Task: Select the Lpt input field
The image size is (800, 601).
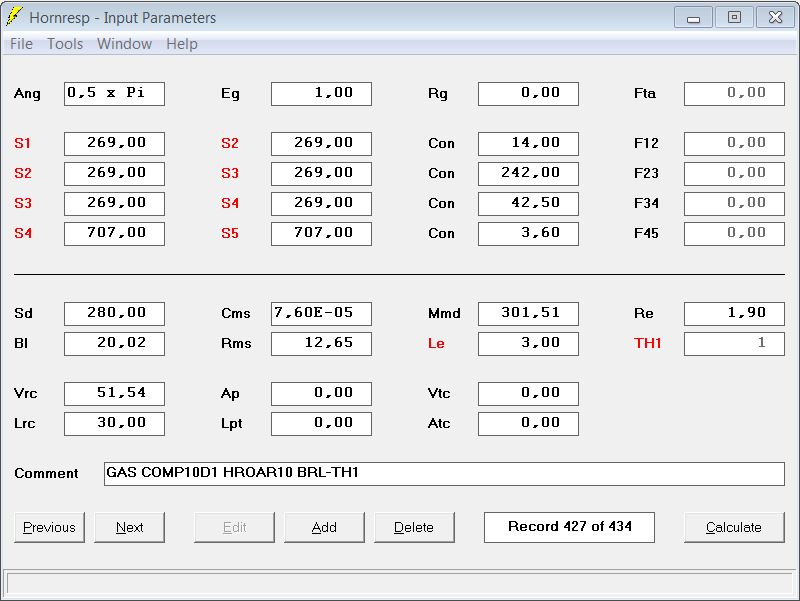Action: pos(321,423)
